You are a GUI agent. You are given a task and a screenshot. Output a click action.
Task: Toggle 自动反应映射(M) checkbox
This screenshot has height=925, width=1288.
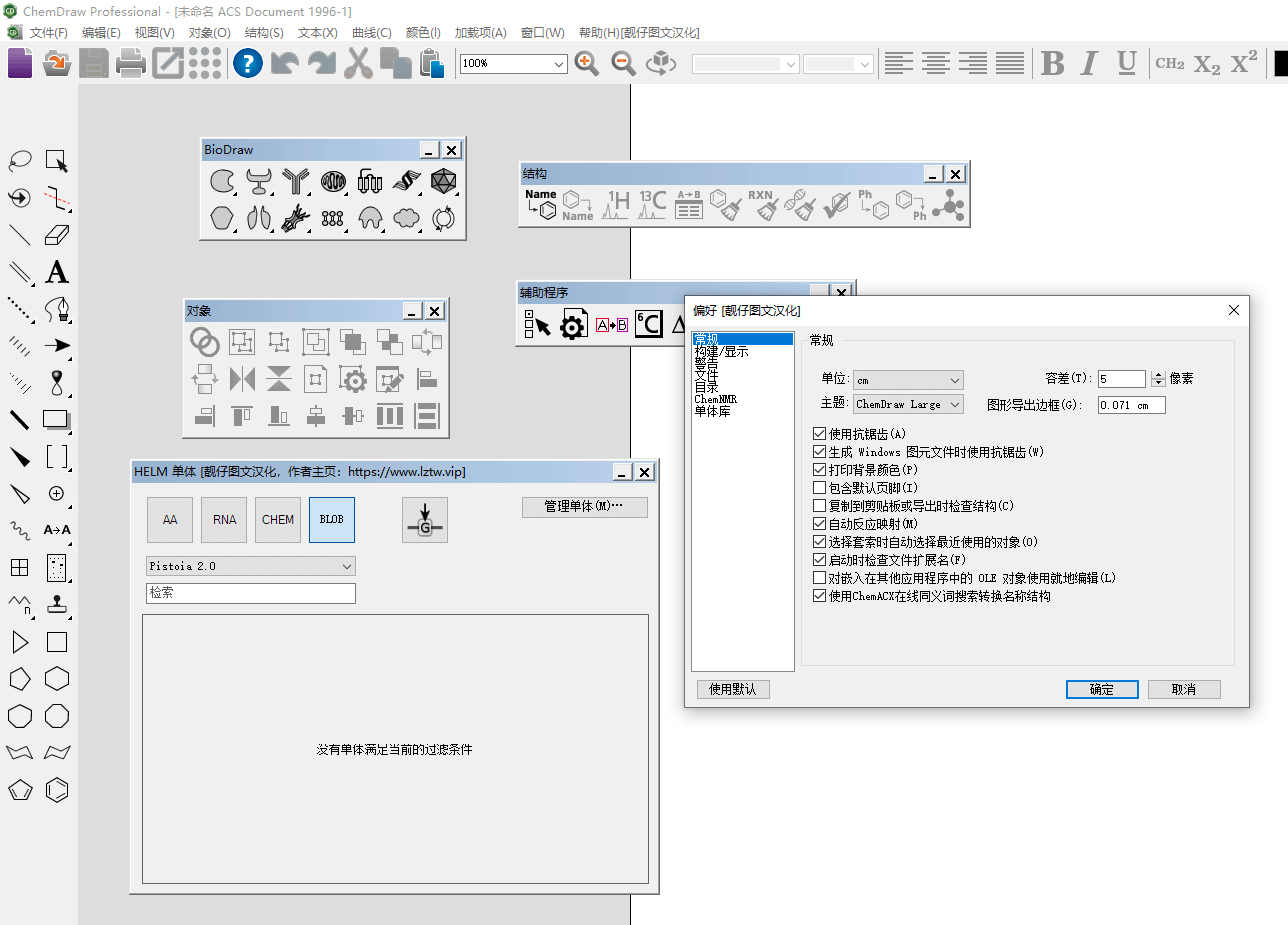point(820,524)
